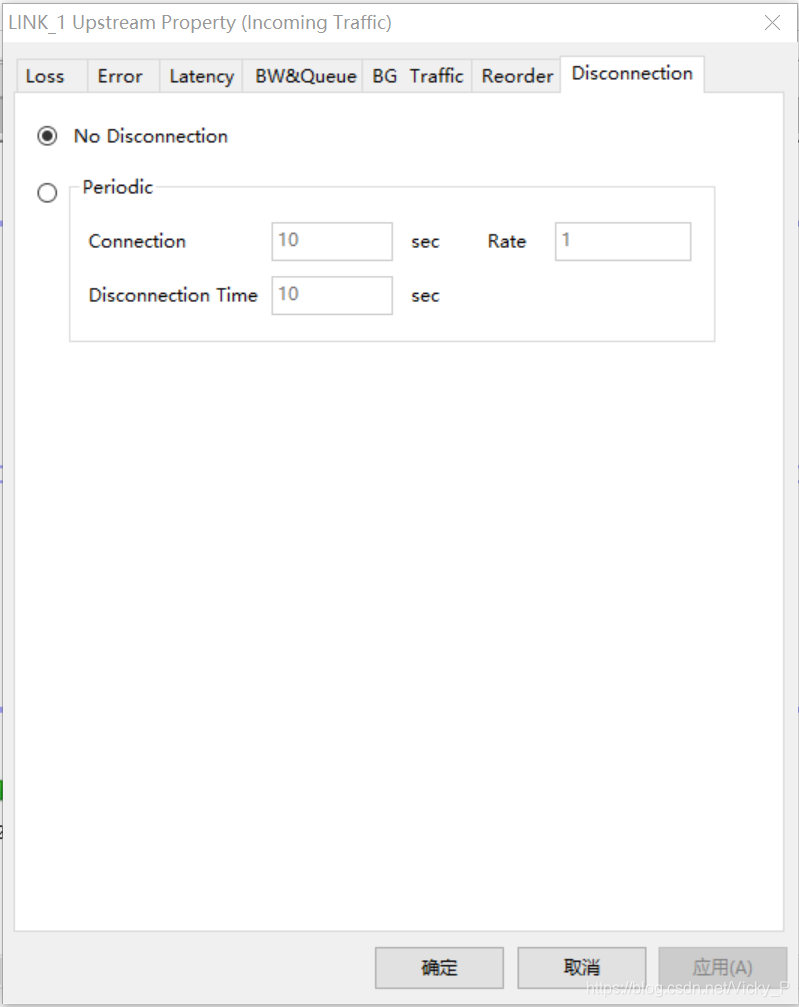
Task: Open the Error tab
Action: 123,76
